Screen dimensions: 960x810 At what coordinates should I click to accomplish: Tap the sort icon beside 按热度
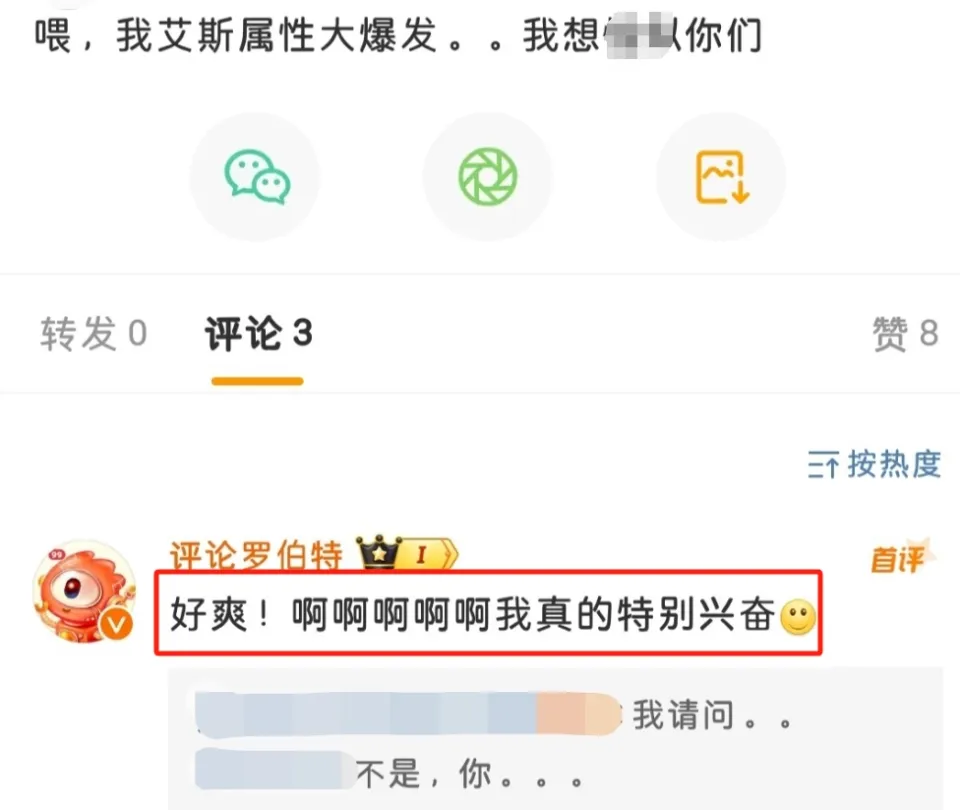822,465
